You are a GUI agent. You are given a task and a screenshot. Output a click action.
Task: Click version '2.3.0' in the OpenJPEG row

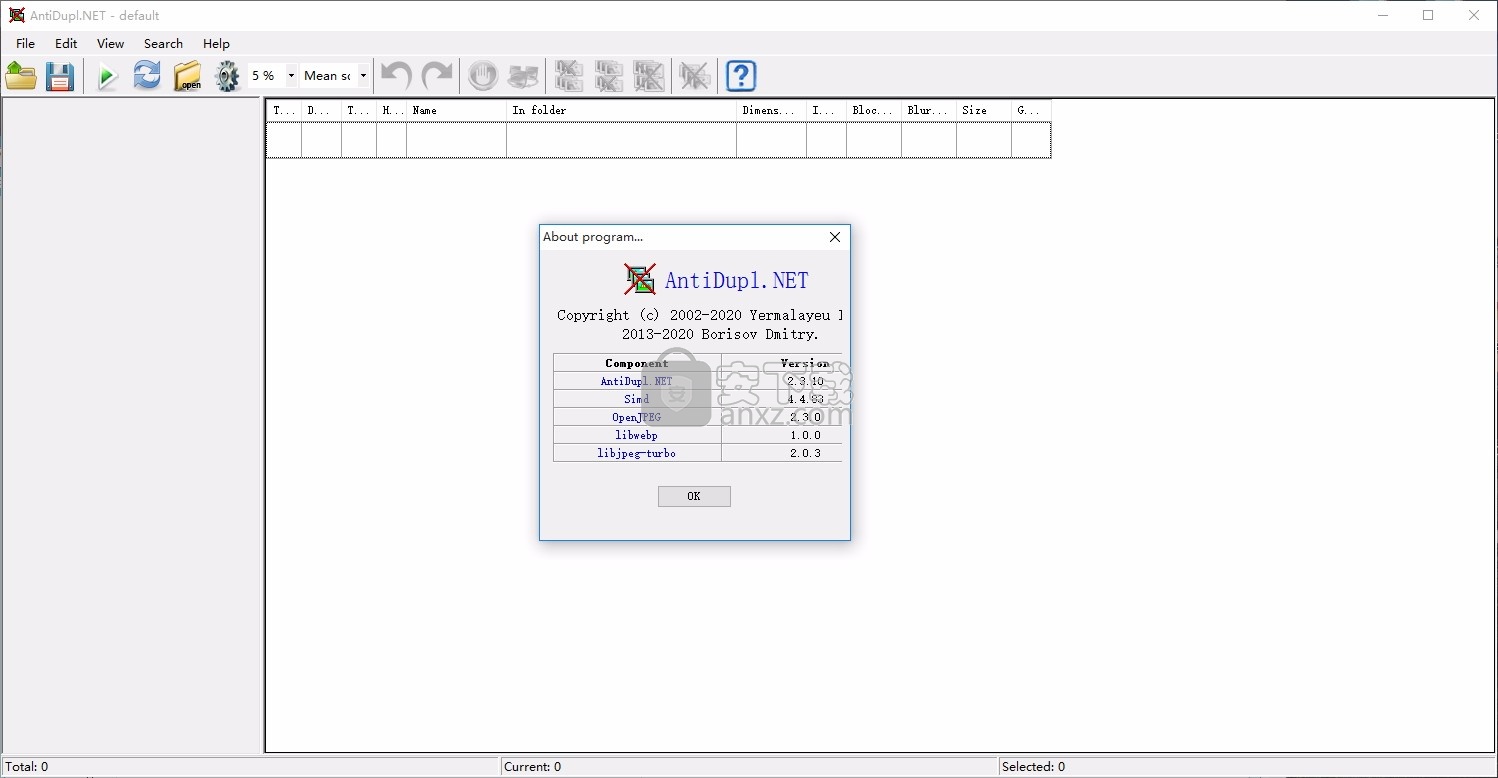pos(805,417)
